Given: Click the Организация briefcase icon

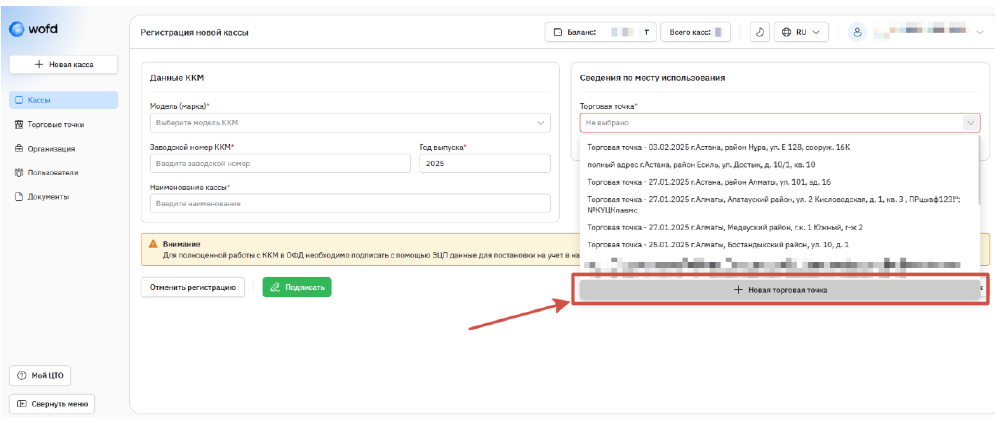Looking at the screenshot, I should pyautogui.click(x=19, y=149).
